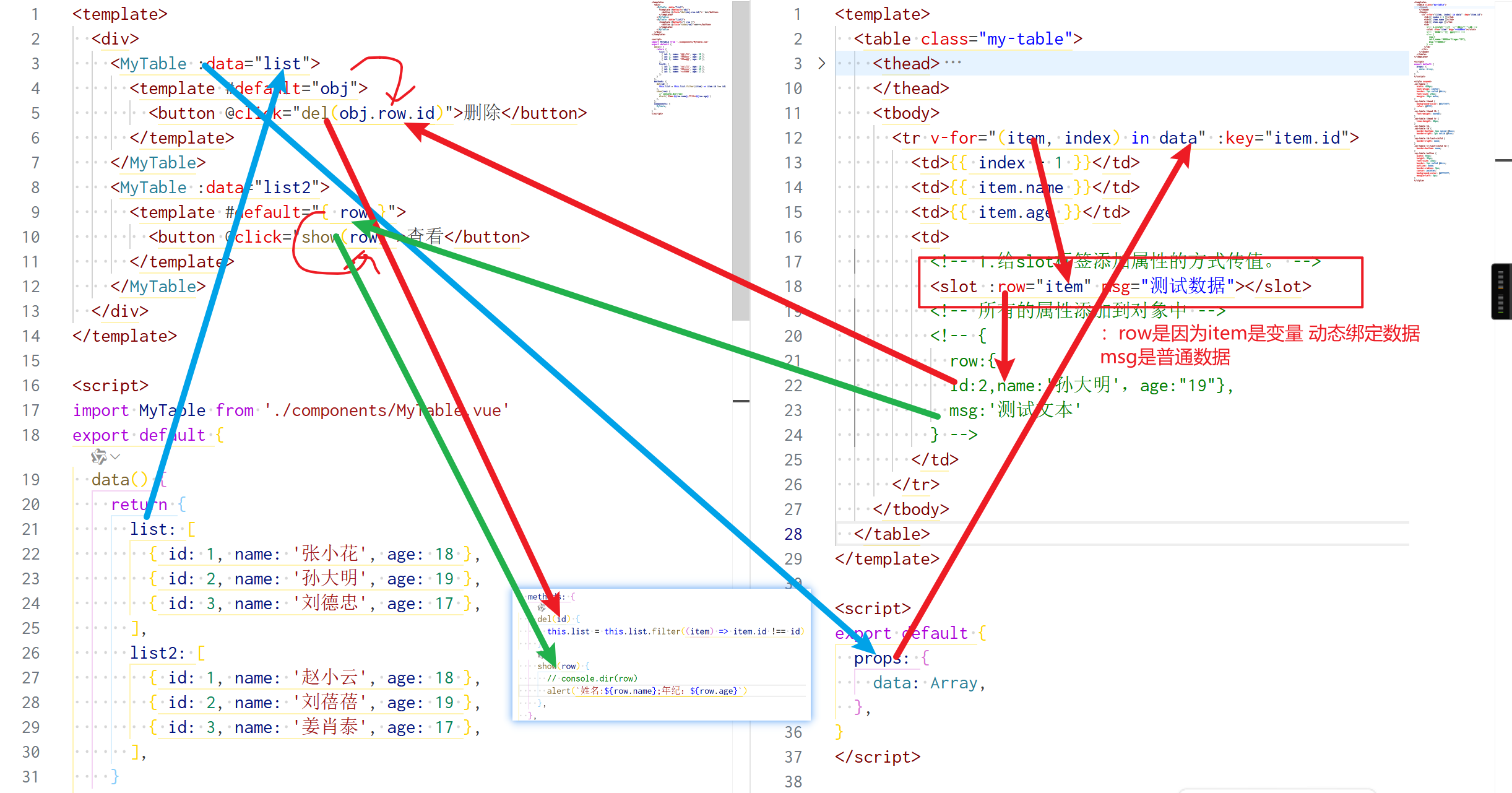This screenshot has width=1512, height=793.
Task: Click the AI assistant icon above data()
Action: 98,457
